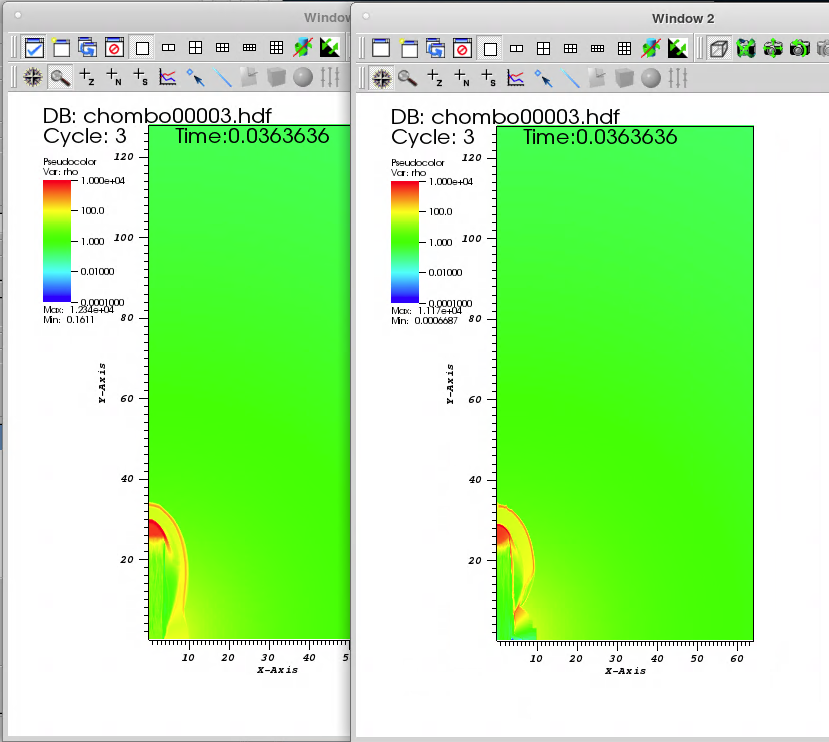Activate Zone pick (+Z) in the left window
This screenshot has width=829, height=742.
click(x=87, y=77)
